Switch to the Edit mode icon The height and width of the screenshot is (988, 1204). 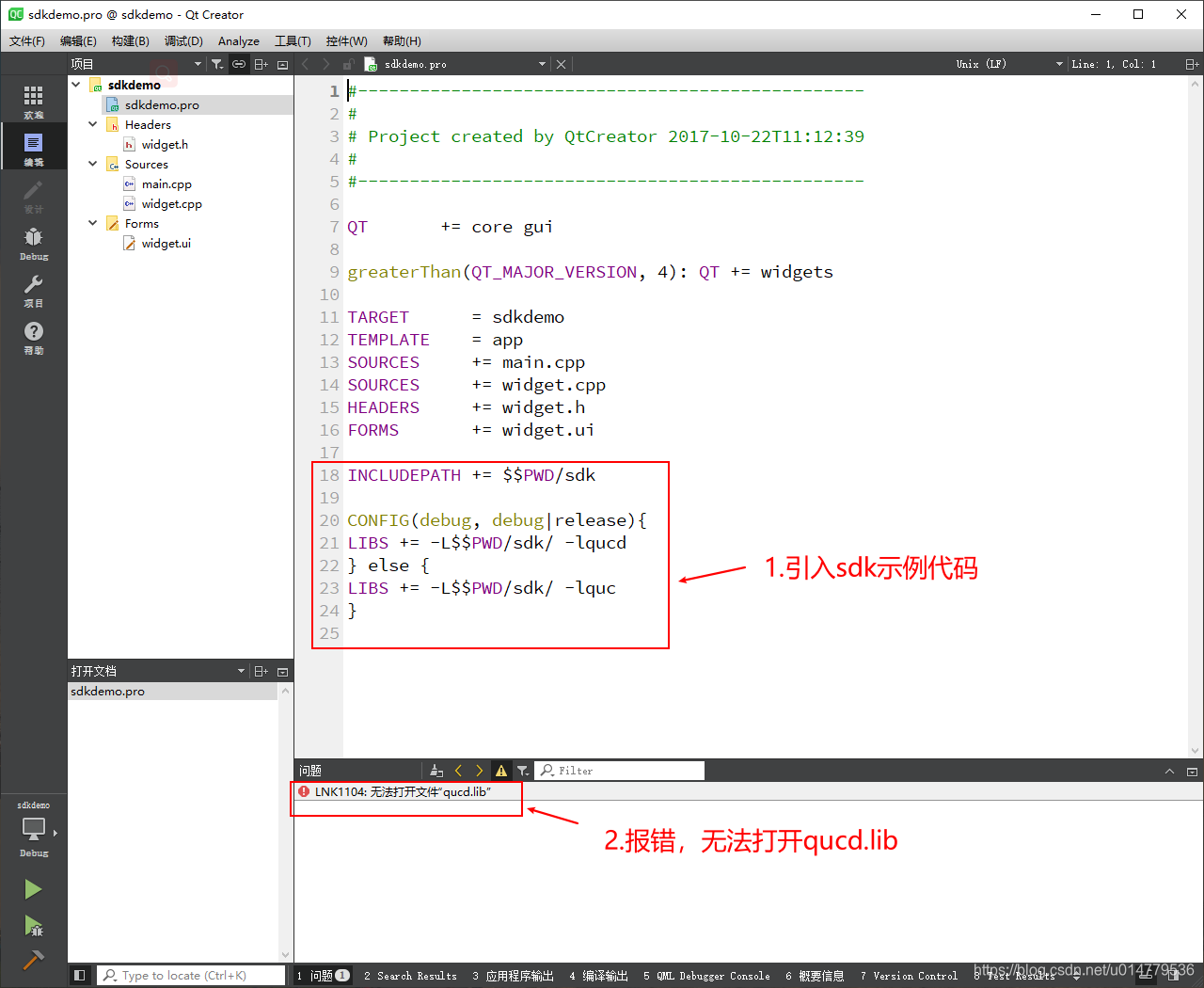[33, 143]
